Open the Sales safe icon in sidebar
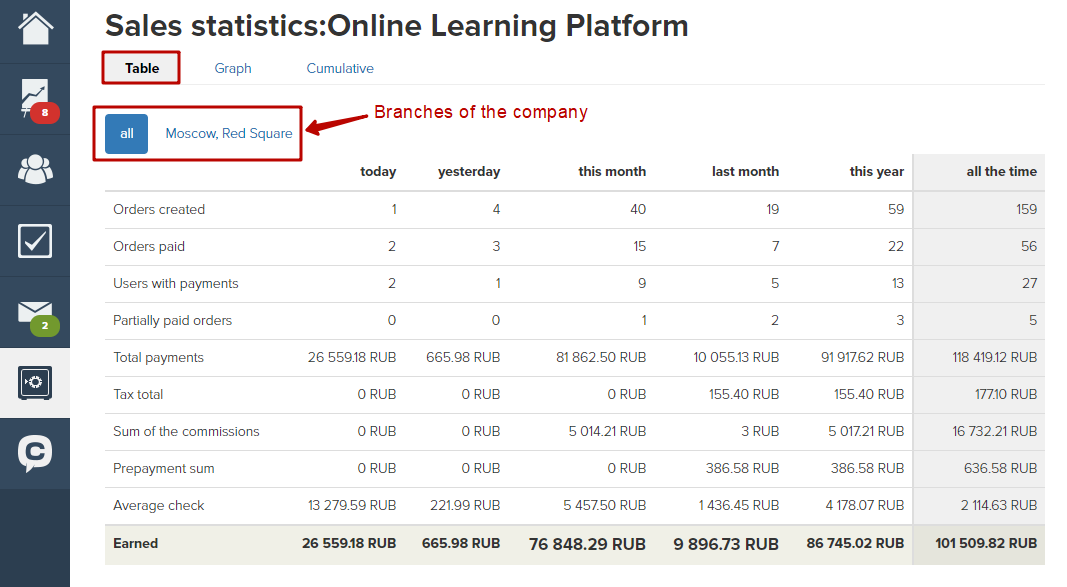The width and height of the screenshot is (1067, 587). 35,383
